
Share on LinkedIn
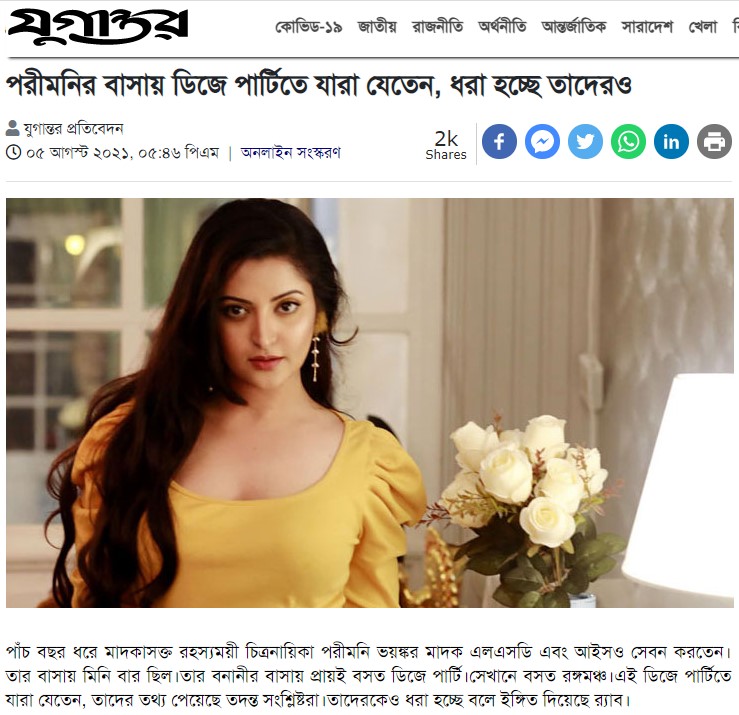[671, 141]
